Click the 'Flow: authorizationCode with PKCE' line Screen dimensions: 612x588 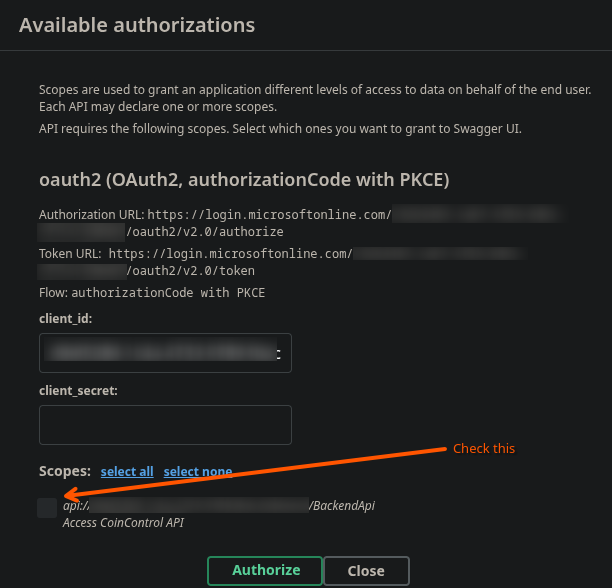152,293
